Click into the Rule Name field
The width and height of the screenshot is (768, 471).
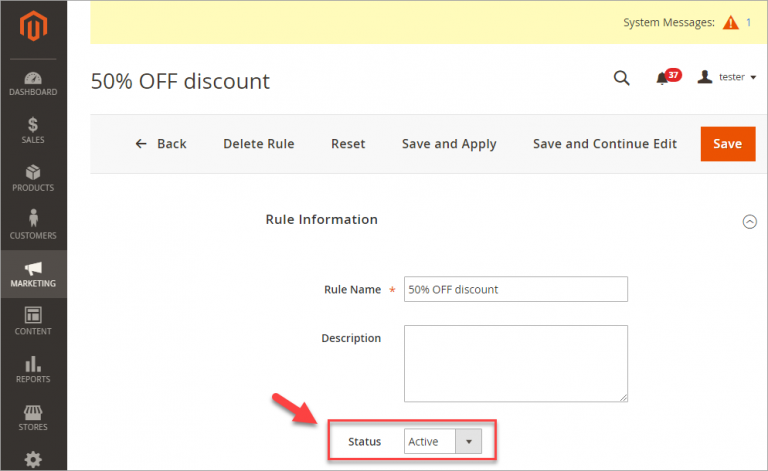(515, 289)
